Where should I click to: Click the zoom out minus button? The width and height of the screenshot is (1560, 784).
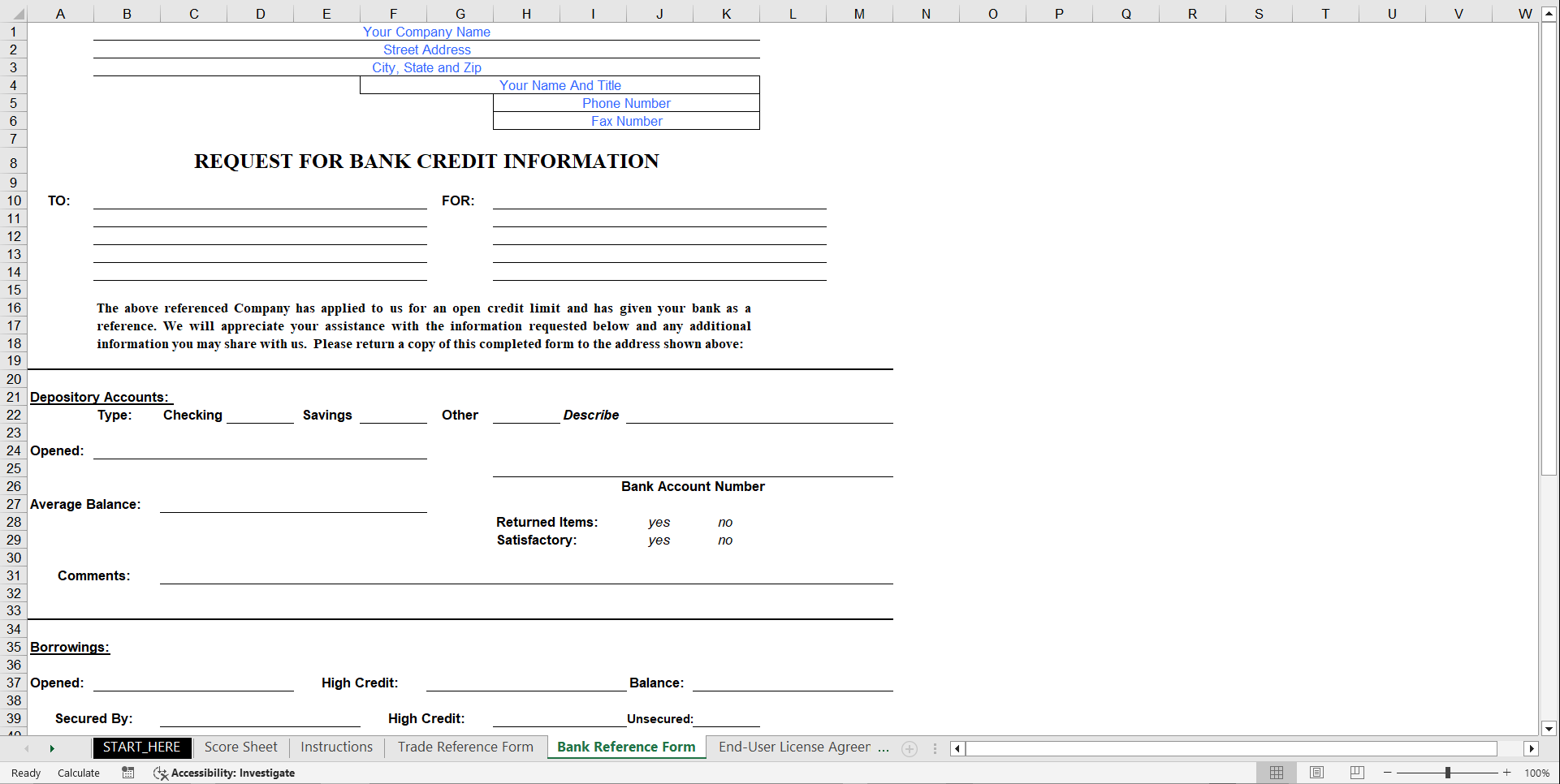click(1388, 773)
